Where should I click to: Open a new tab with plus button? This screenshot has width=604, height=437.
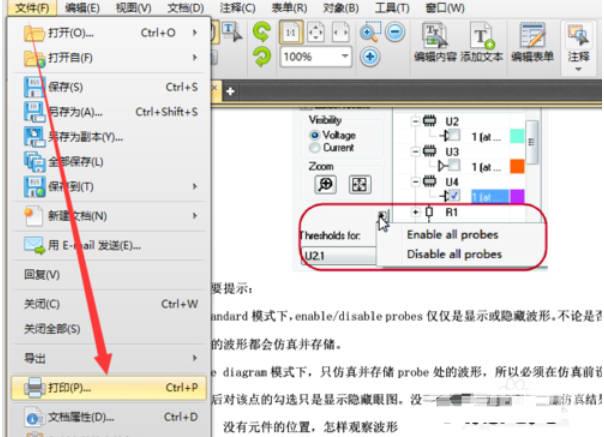pyautogui.click(x=230, y=91)
